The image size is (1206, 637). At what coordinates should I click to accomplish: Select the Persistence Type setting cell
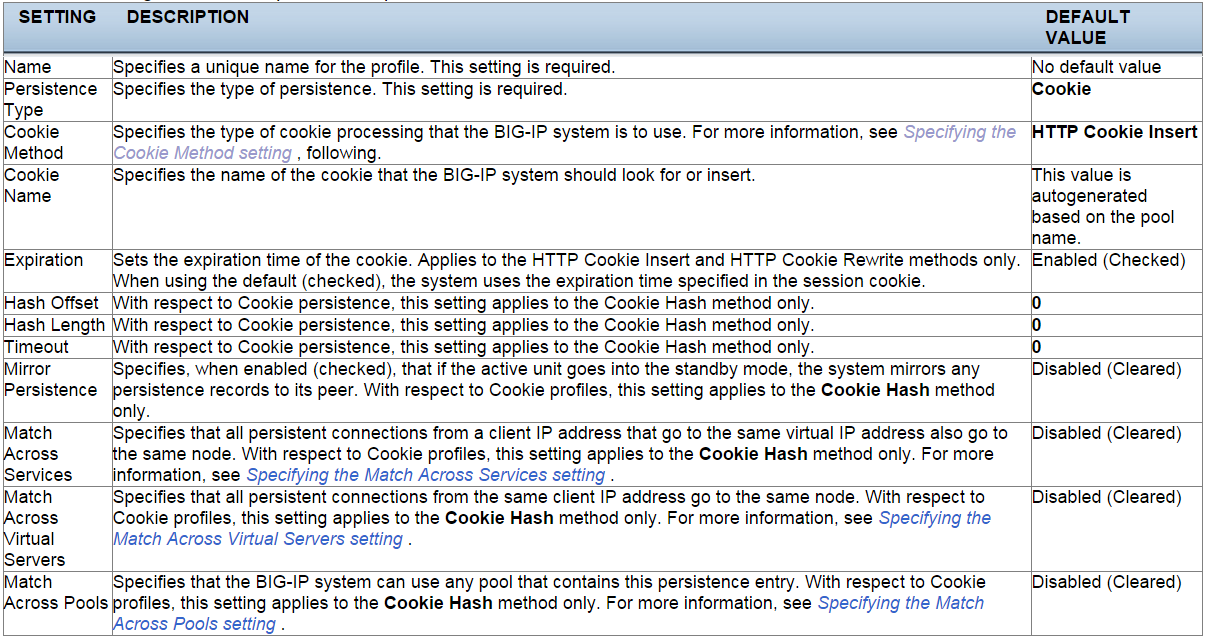click(x=51, y=99)
